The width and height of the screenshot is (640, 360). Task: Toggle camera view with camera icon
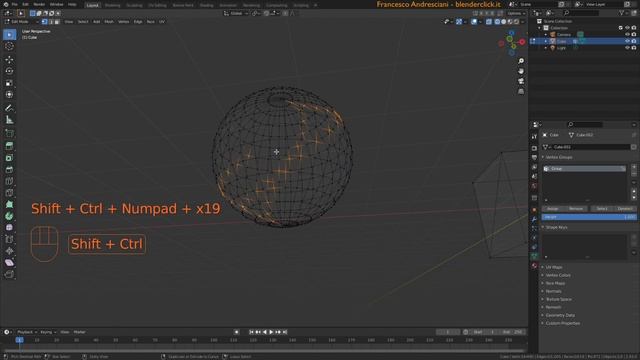[521, 81]
